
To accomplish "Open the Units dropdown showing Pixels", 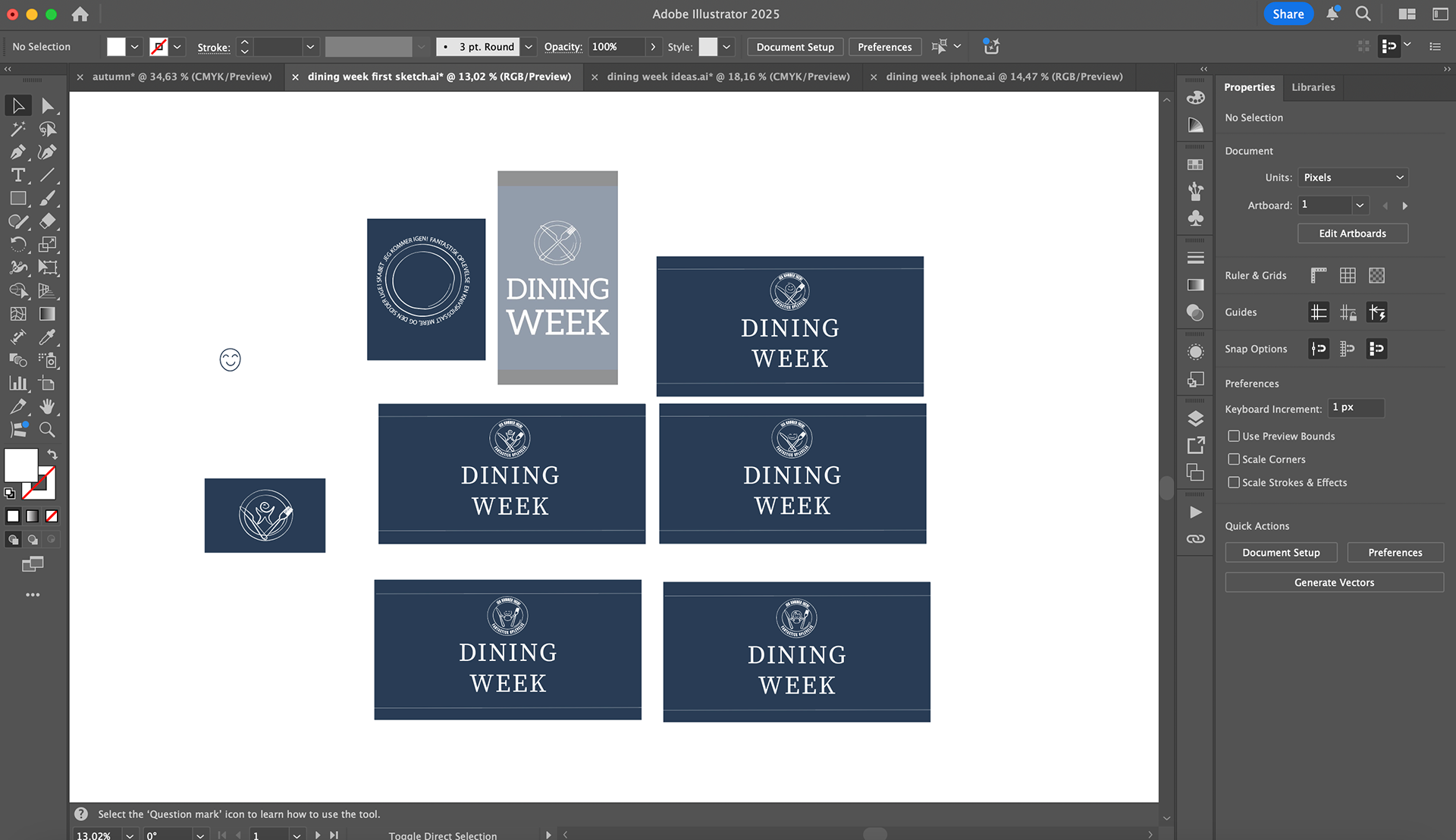I will click(1353, 177).
